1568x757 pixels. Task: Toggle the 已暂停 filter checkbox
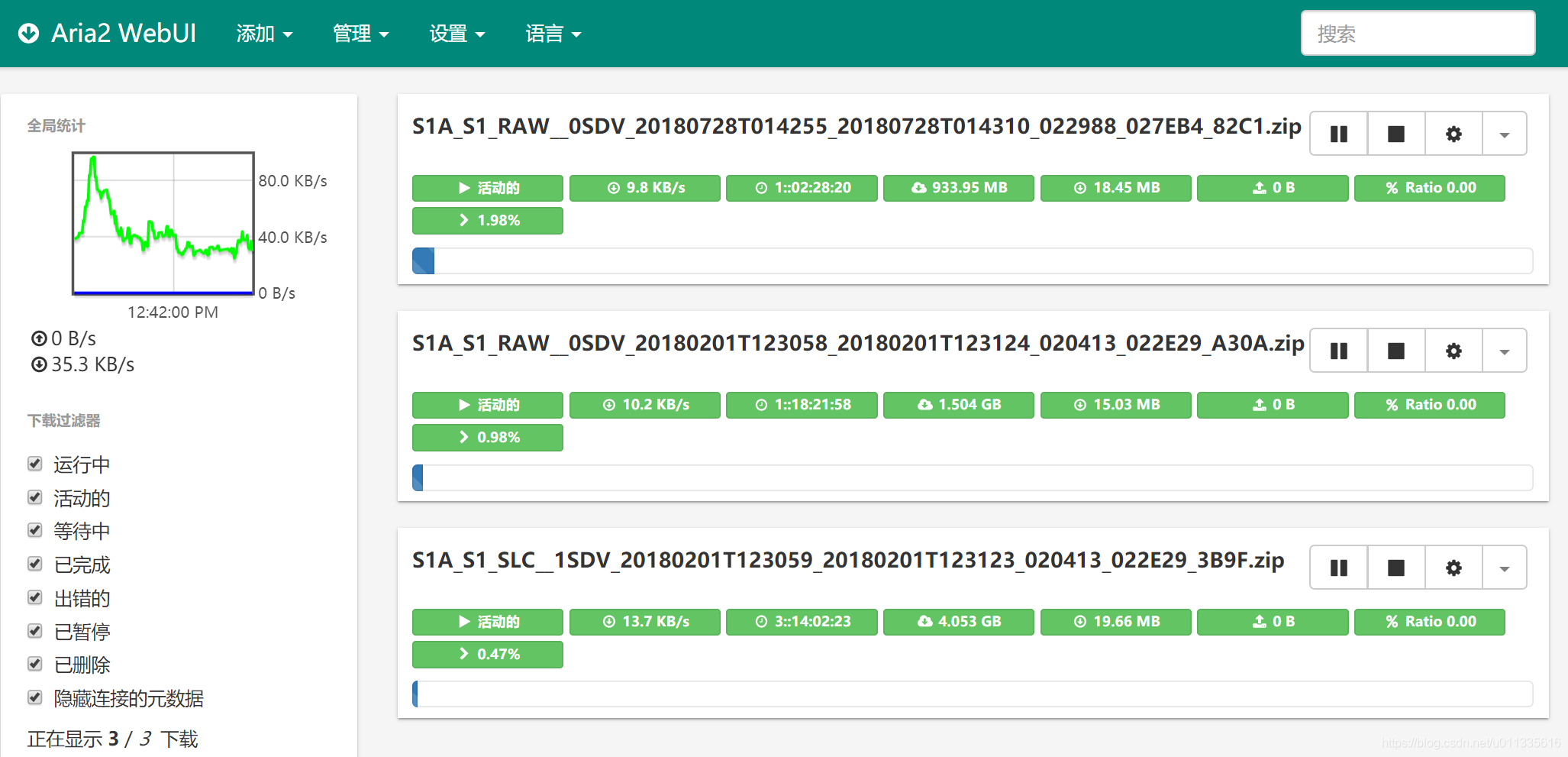(35, 631)
